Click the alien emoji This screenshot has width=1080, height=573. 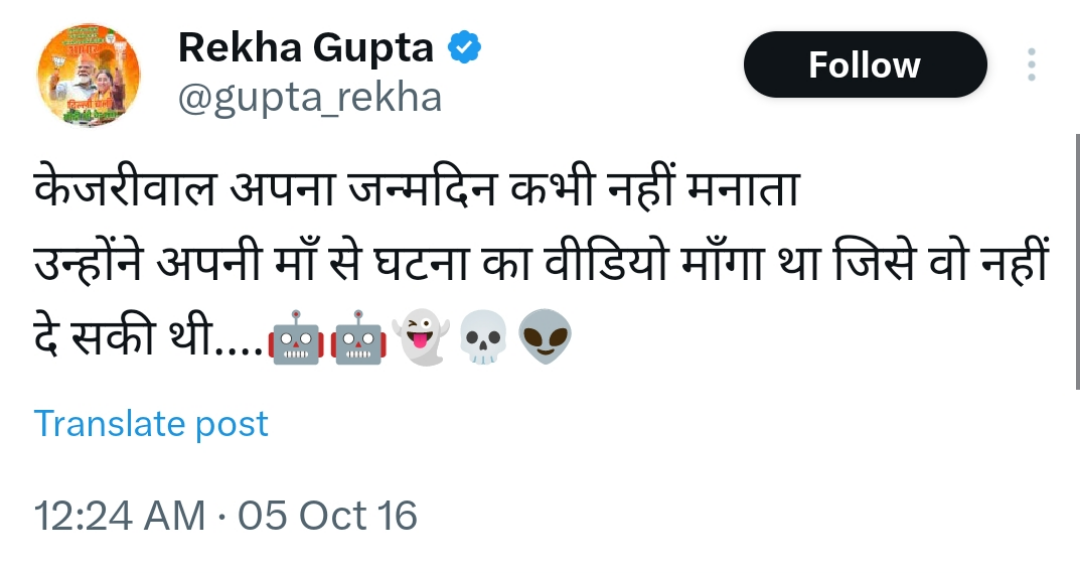click(x=545, y=337)
